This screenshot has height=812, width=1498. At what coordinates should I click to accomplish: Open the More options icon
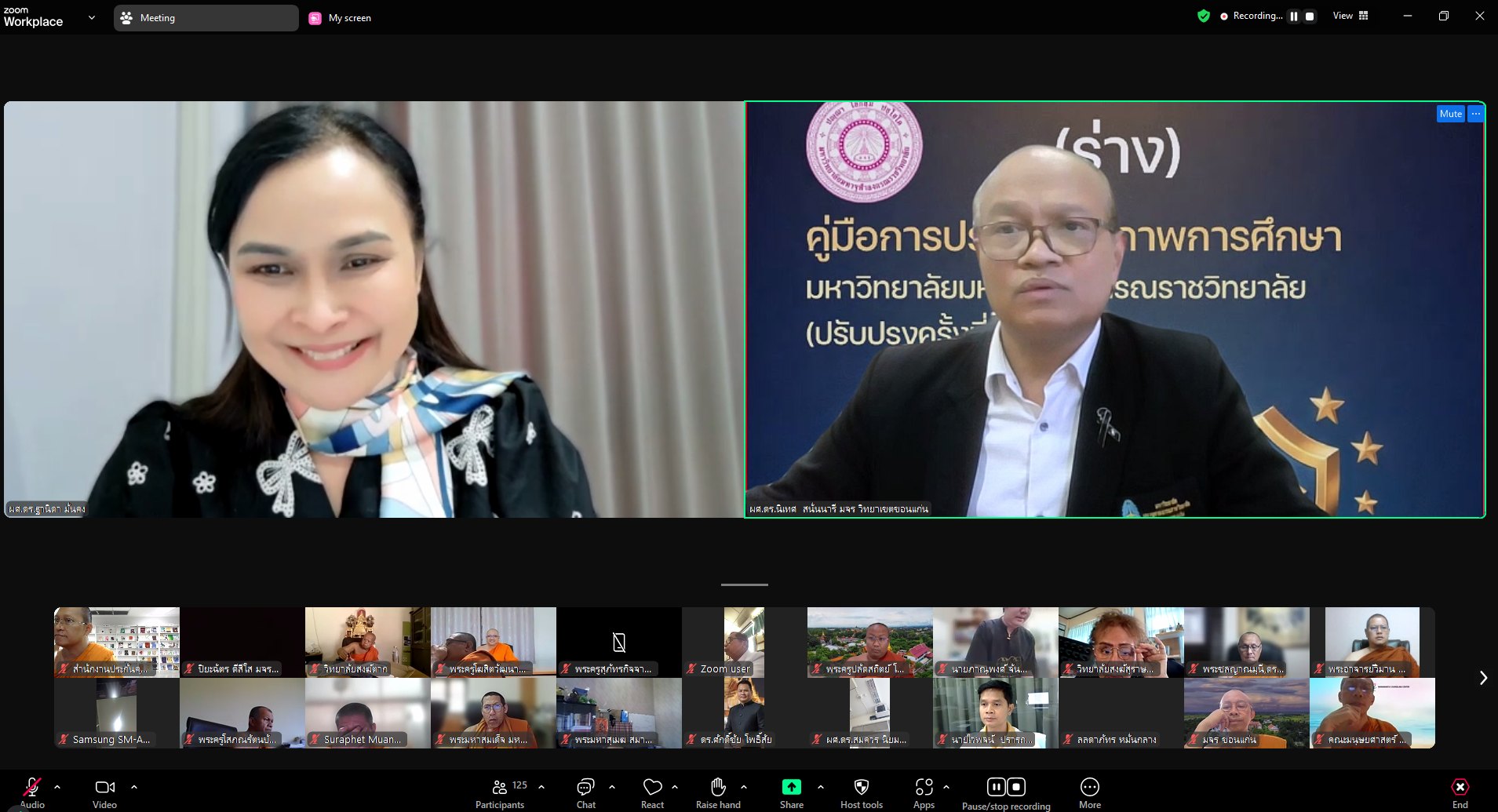[x=1089, y=787]
